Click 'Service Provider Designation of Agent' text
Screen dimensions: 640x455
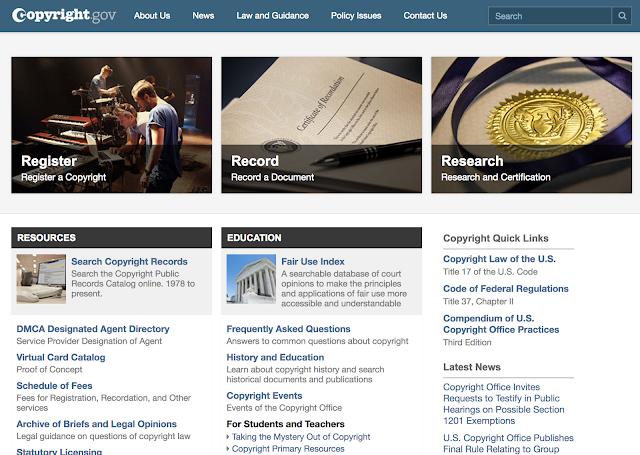tap(89, 341)
